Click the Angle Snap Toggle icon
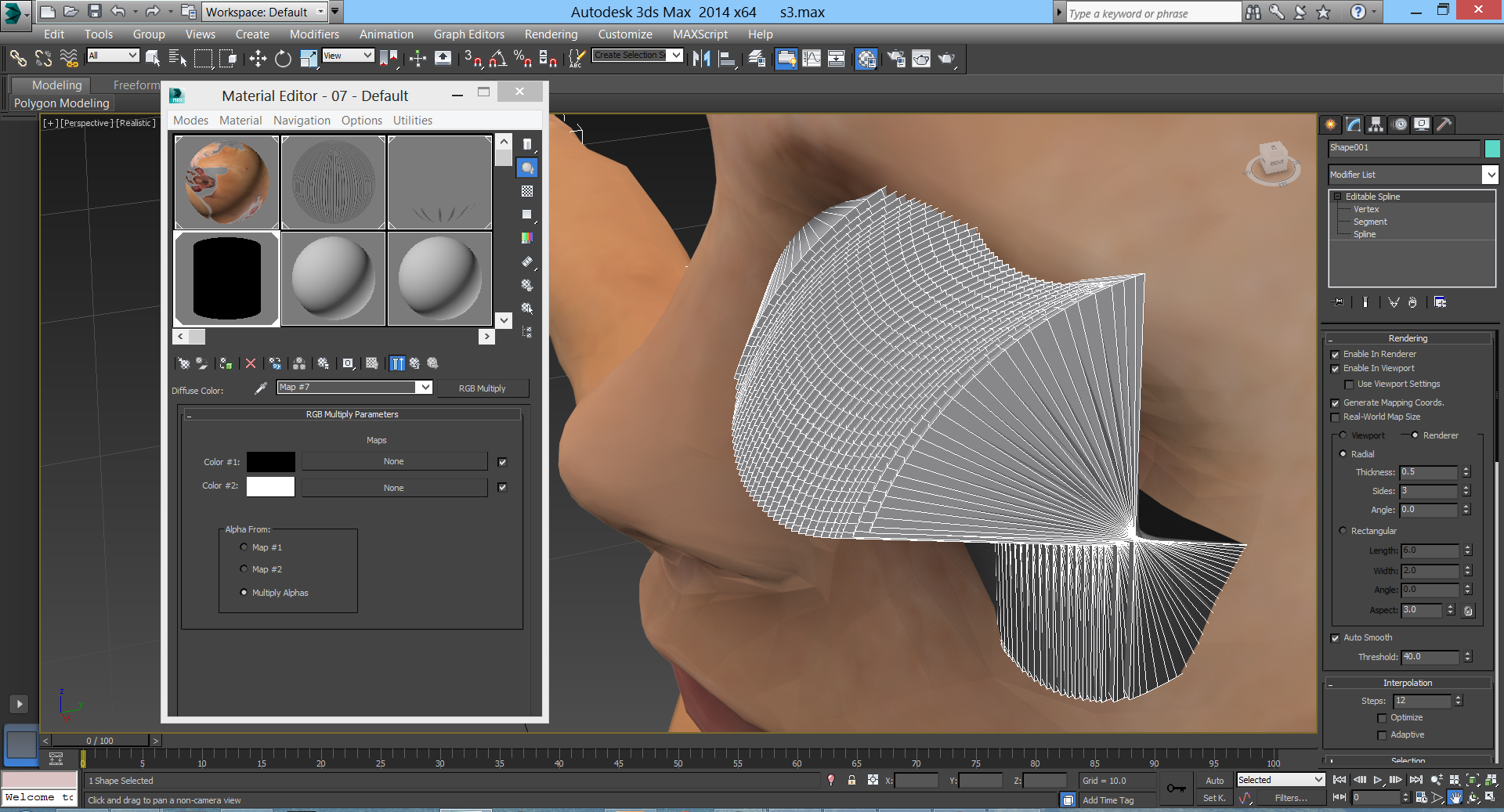This screenshot has width=1504, height=812. coord(497,59)
